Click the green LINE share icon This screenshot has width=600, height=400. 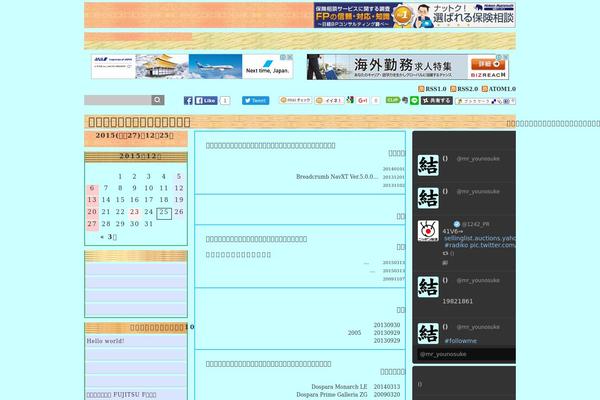coord(414,100)
